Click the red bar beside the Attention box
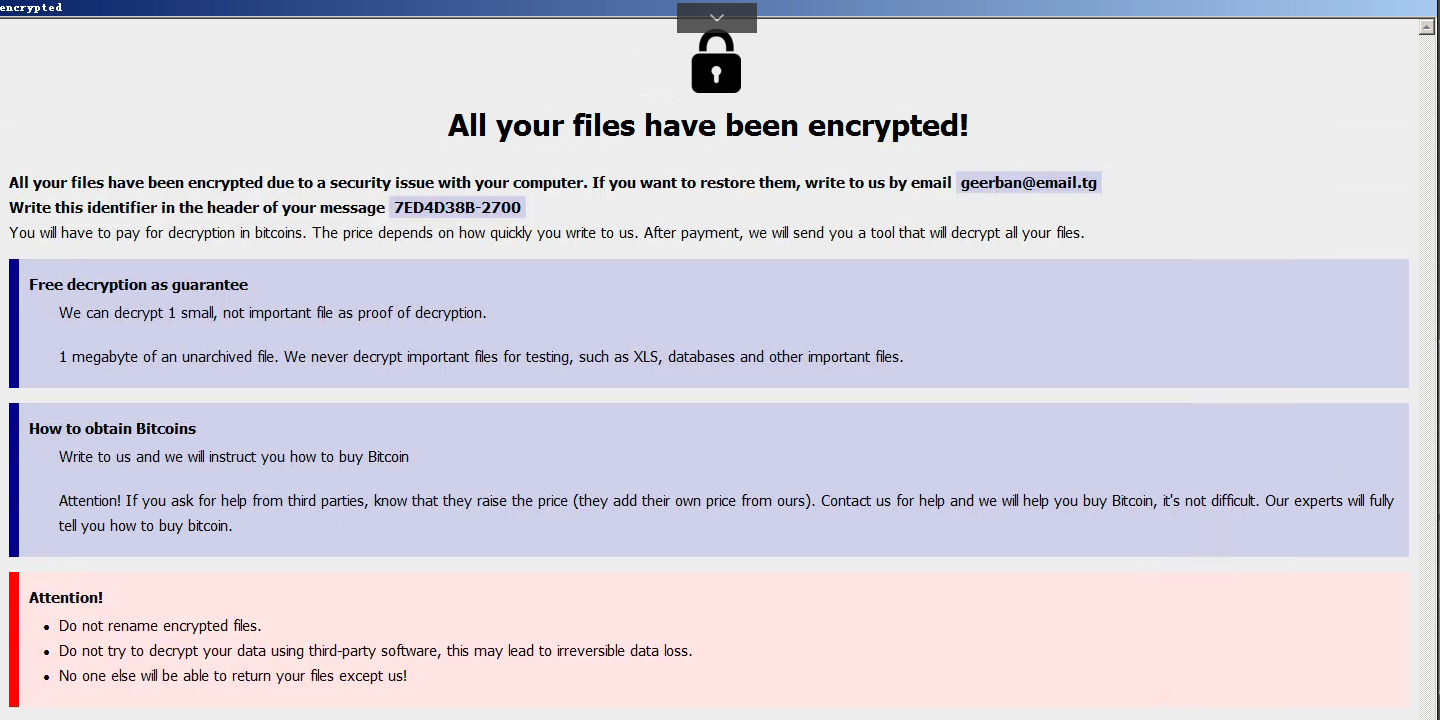1440x720 pixels. [x=14, y=639]
